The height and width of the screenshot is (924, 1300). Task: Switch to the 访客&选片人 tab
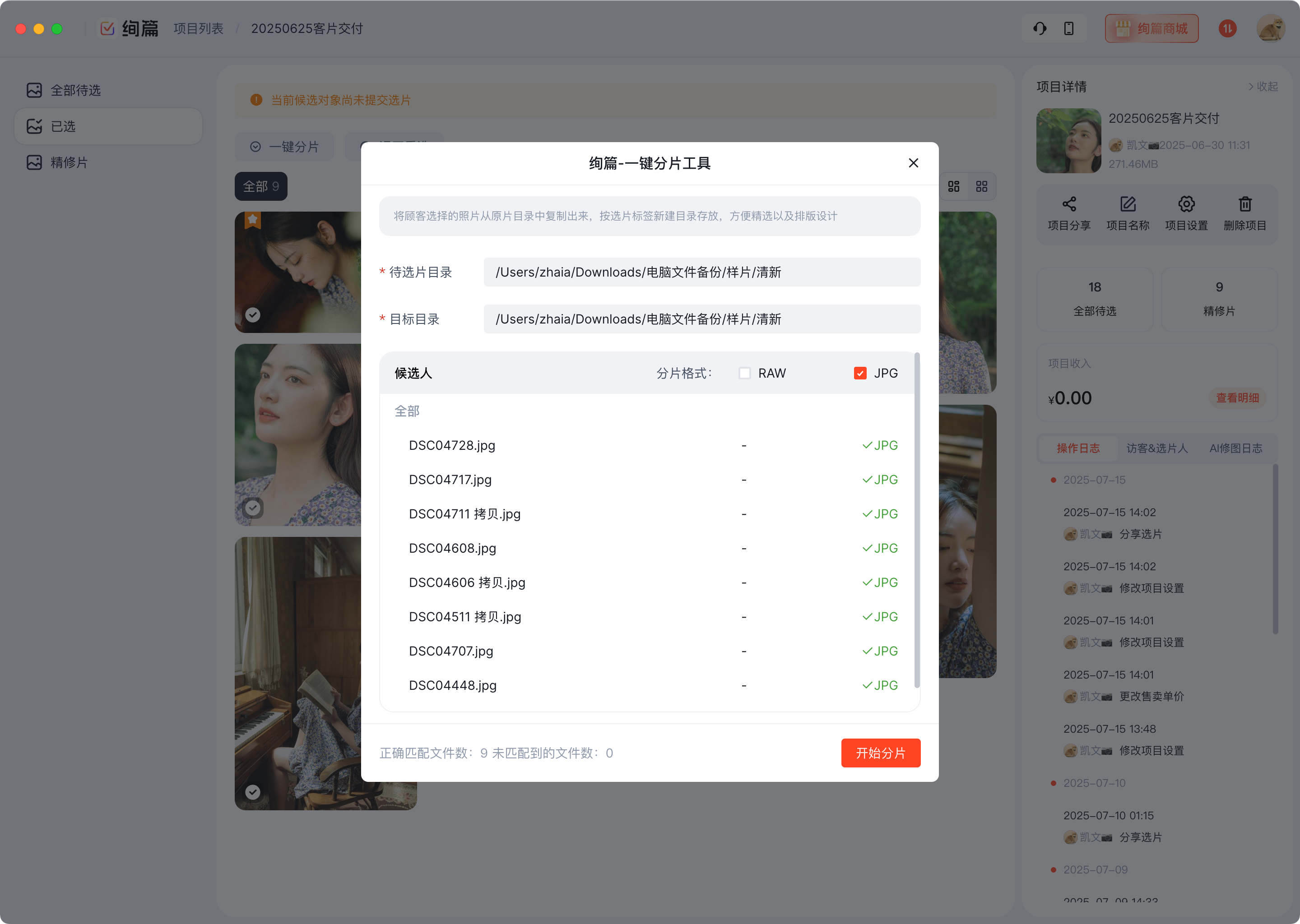[1157, 448]
